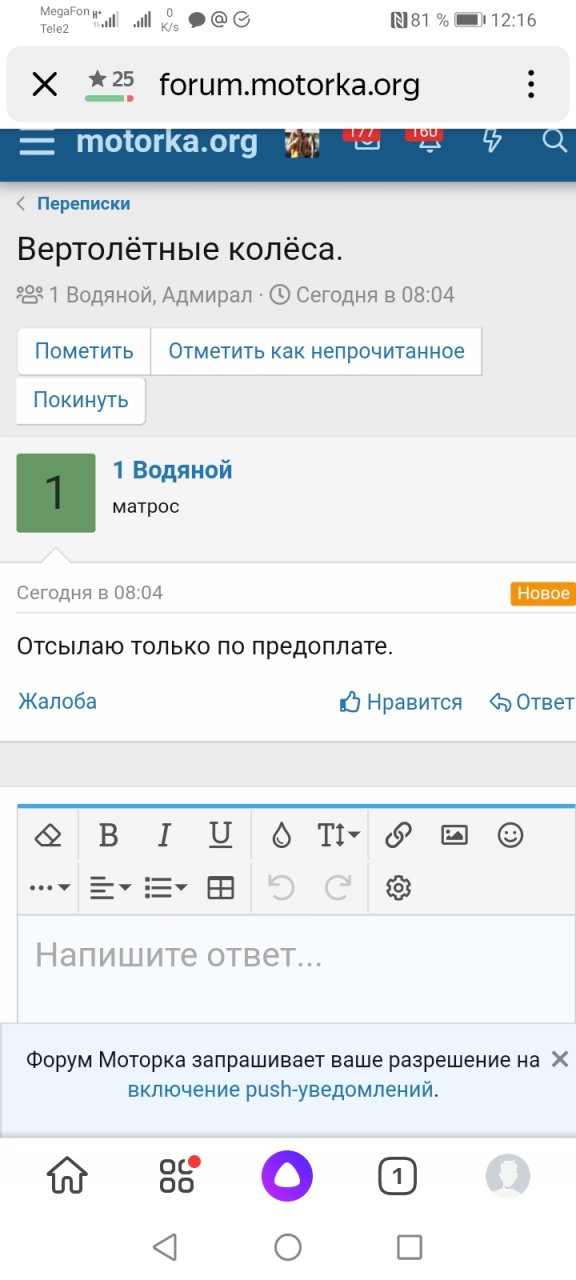Open the list type dropdown

(x=165, y=887)
